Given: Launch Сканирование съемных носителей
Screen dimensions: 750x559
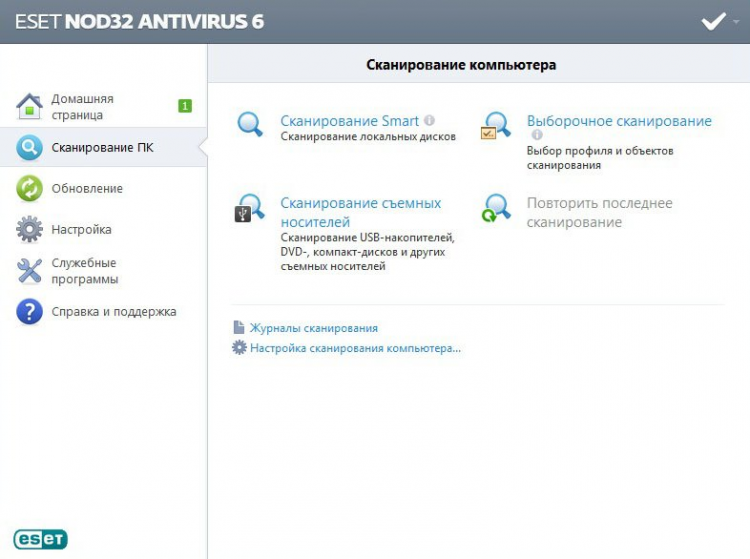Looking at the screenshot, I should 361,213.
